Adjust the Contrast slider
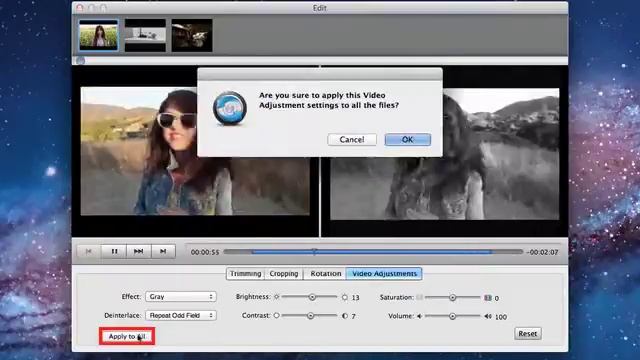Image resolution: width=640 pixels, height=360 pixels. 310,316
